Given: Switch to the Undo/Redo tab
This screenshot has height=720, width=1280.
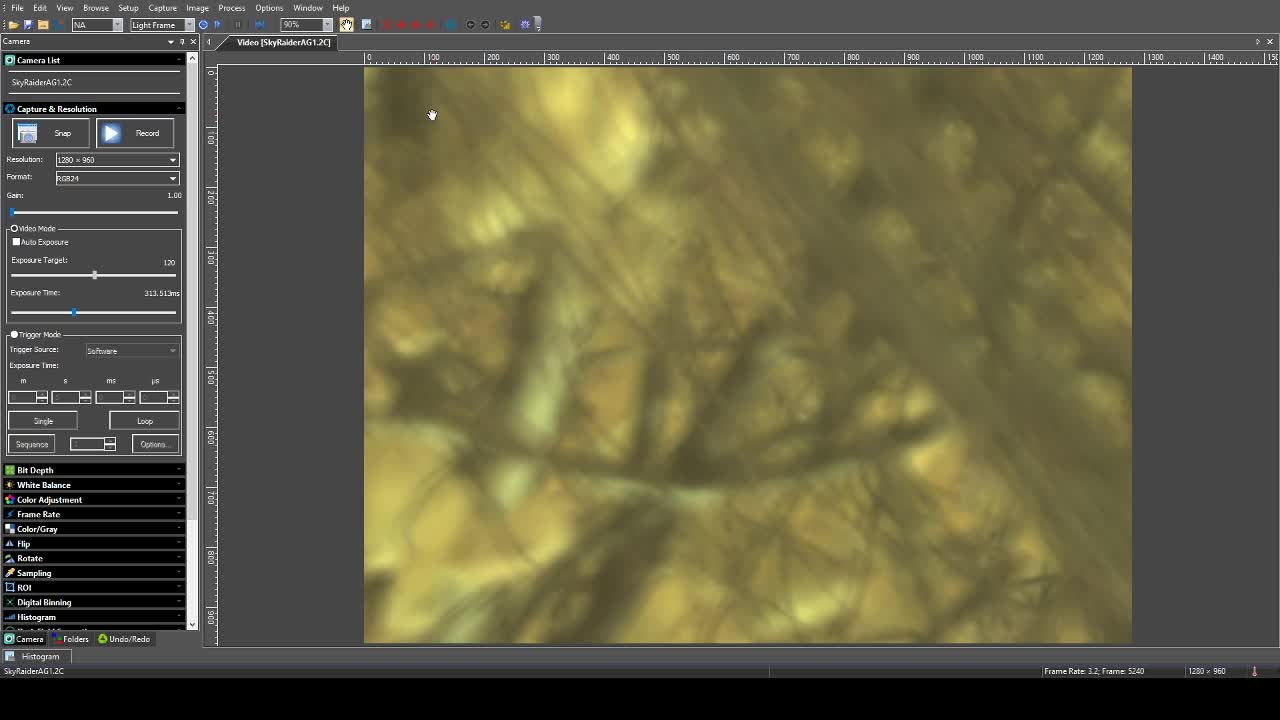Looking at the screenshot, I should 124,639.
